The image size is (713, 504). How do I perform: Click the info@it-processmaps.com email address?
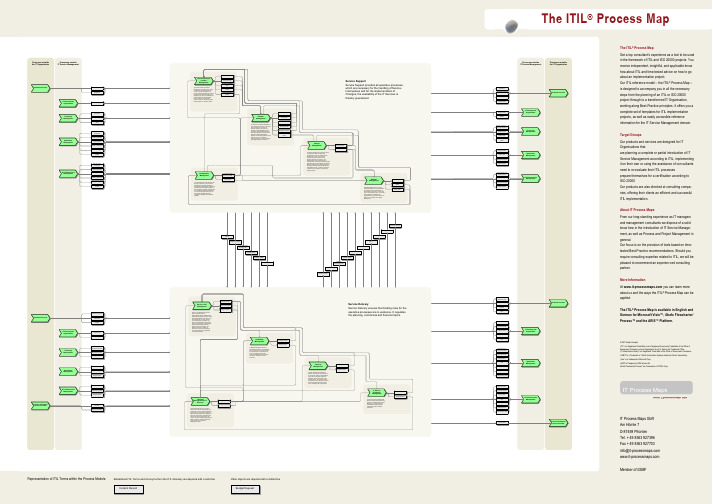click(x=639, y=450)
